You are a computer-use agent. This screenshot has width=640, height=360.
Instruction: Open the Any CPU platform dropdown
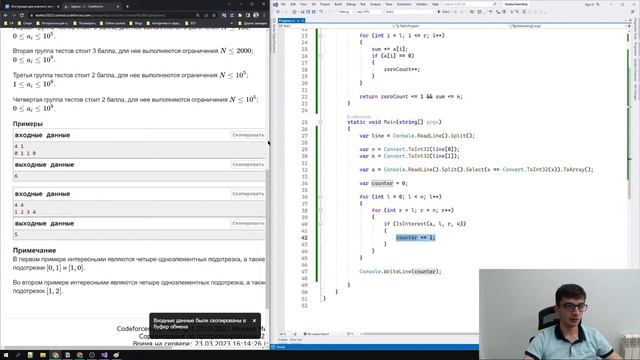pos(369,12)
